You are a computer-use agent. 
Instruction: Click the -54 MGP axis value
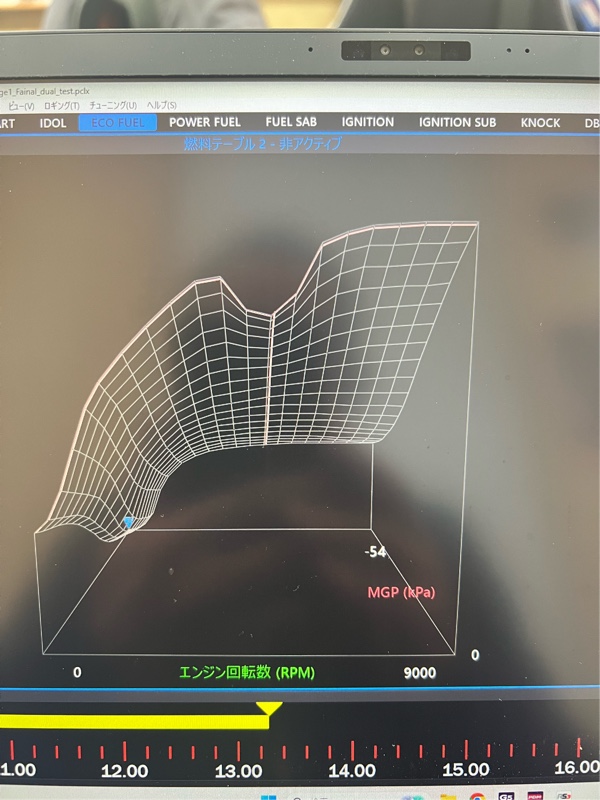click(x=375, y=552)
